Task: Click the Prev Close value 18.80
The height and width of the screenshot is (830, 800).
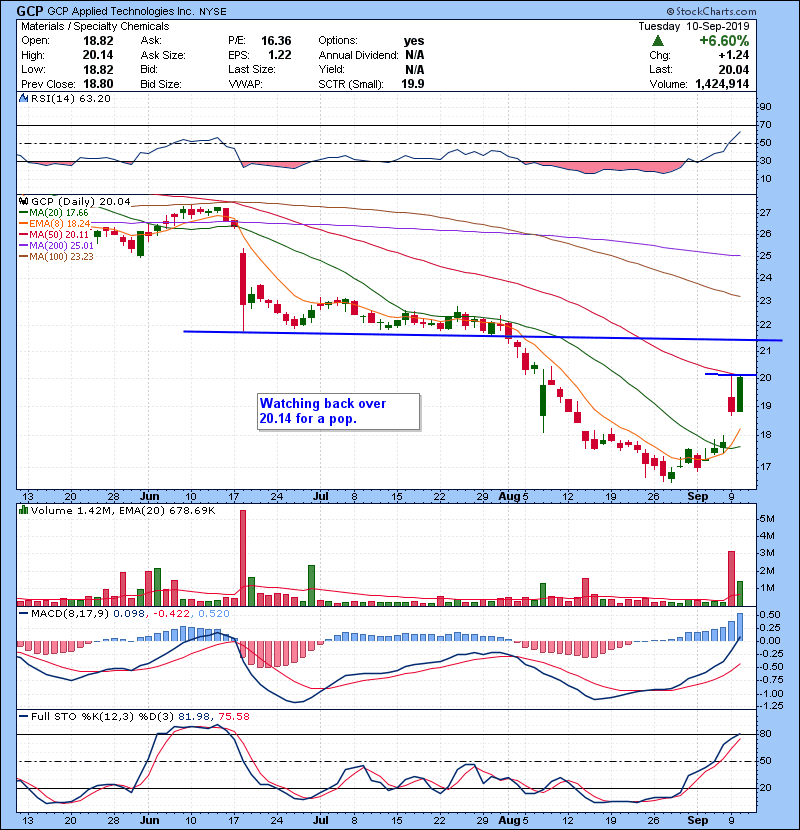Action: pos(98,84)
